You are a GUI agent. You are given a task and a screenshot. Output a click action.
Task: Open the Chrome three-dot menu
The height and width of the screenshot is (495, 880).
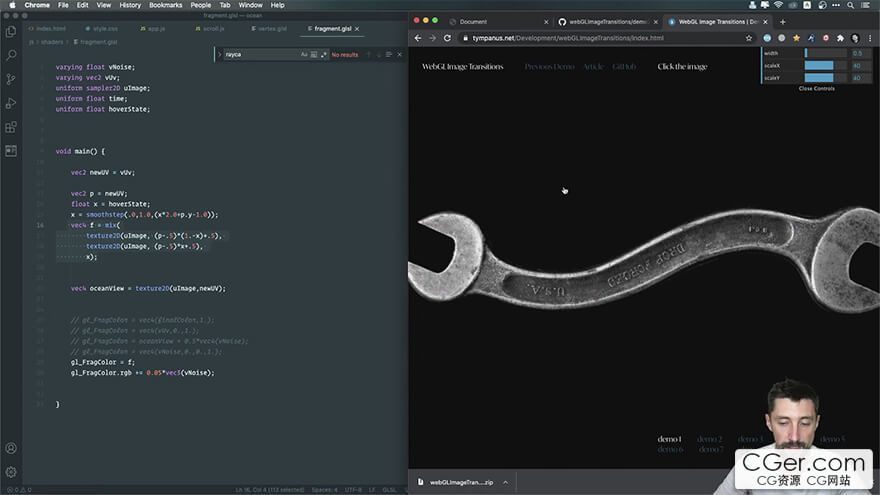point(868,38)
